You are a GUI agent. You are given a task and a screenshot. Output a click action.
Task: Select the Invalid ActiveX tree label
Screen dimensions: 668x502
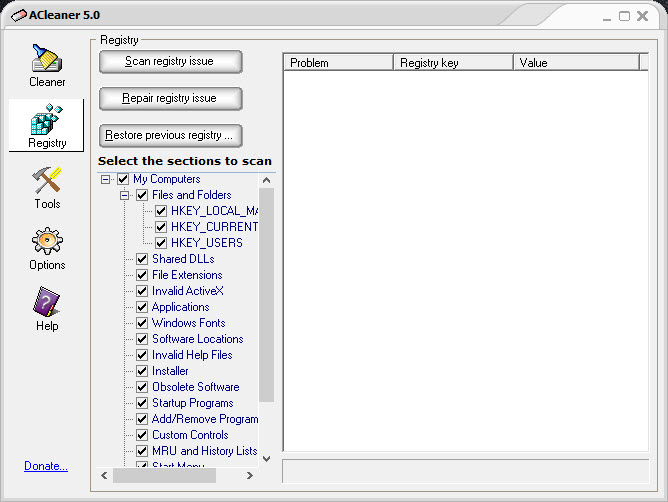187,291
